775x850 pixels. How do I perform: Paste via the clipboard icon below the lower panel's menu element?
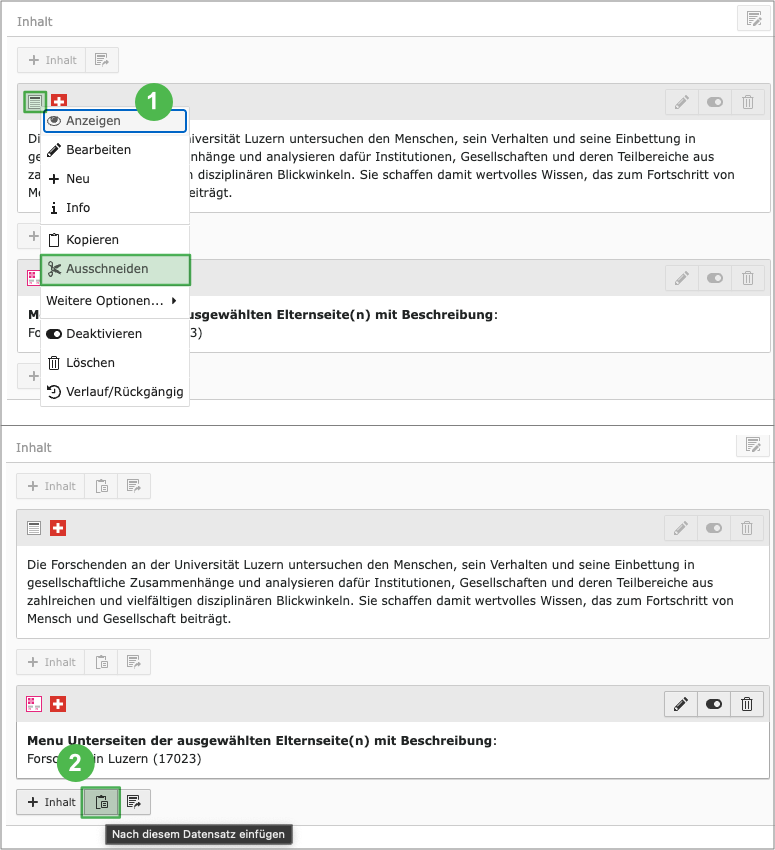101,802
